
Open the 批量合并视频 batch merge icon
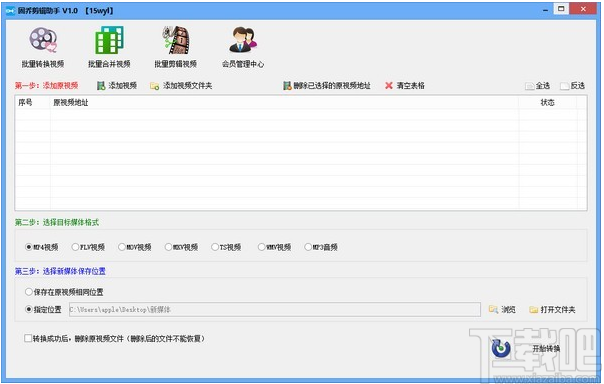109,40
